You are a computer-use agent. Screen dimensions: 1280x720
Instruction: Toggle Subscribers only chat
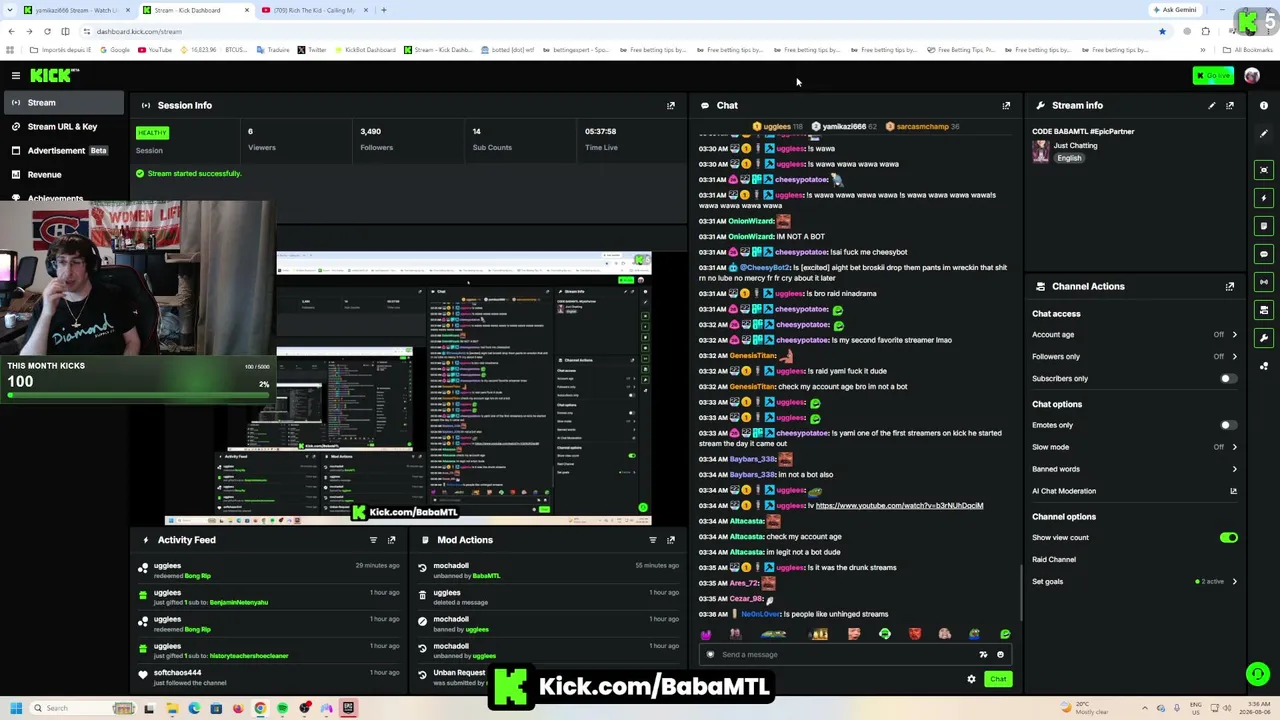pyautogui.click(x=1228, y=379)
